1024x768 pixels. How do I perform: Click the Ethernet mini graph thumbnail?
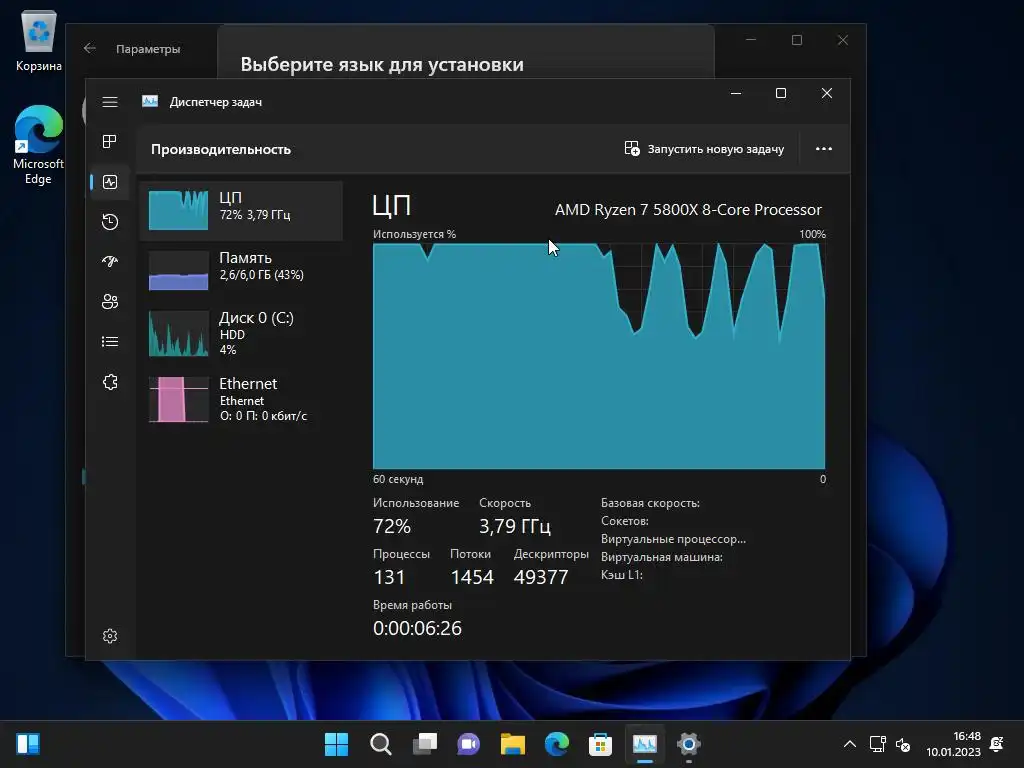click(x=178, y=399)
